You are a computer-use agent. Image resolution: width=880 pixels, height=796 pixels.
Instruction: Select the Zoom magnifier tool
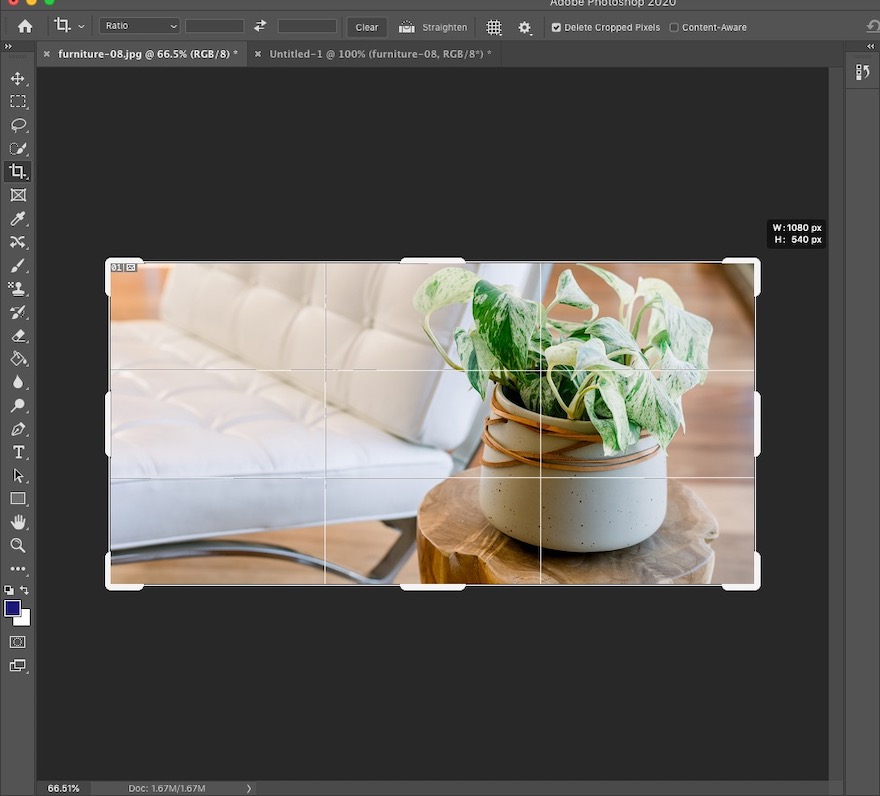click(18, 545)
